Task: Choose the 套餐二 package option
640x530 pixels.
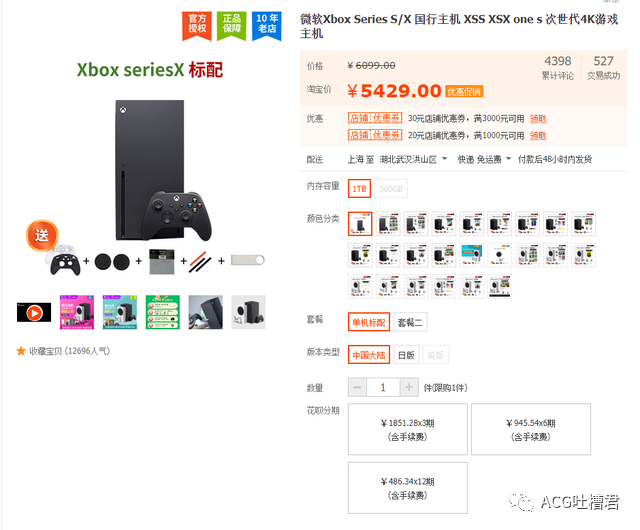Action: click(x=410, y=322)
